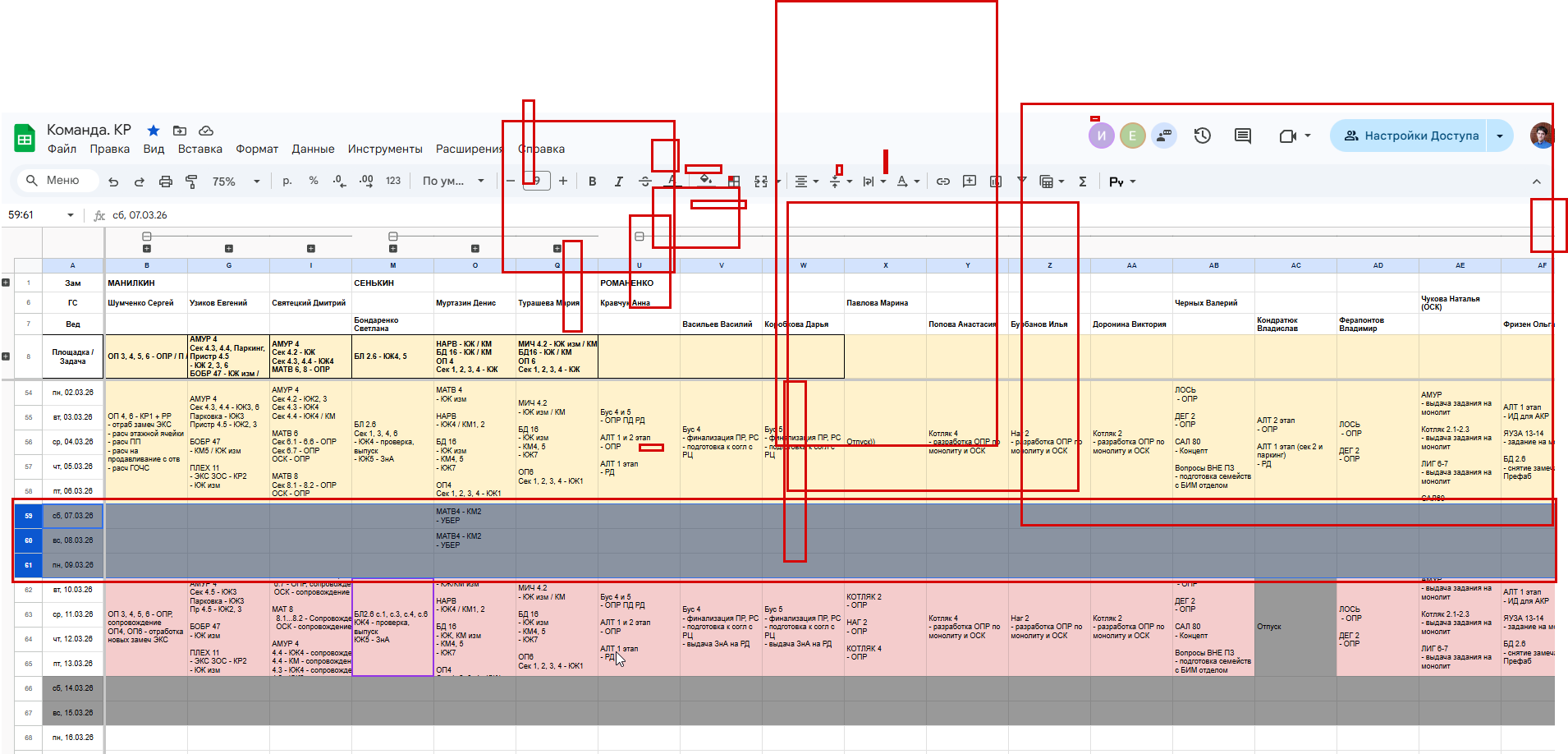The image size is (1568, 754).
Task: Open the Формат menu
Action: [257, 149]
